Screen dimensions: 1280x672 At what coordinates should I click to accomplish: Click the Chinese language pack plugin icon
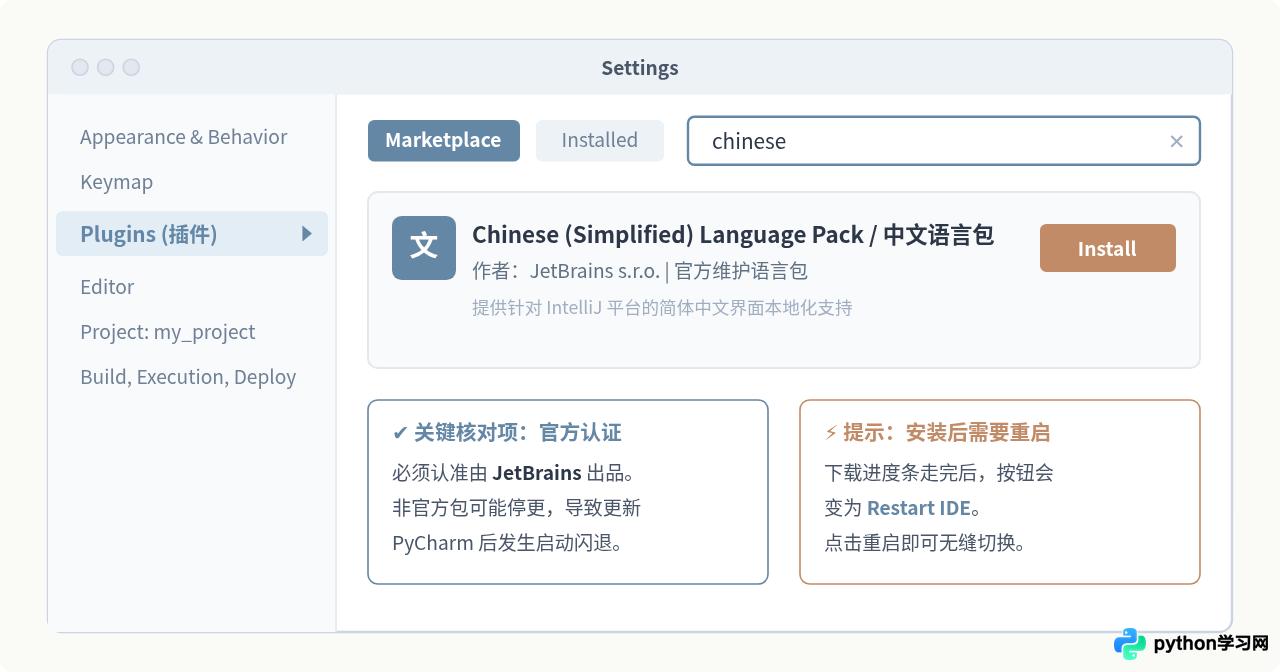424,248
